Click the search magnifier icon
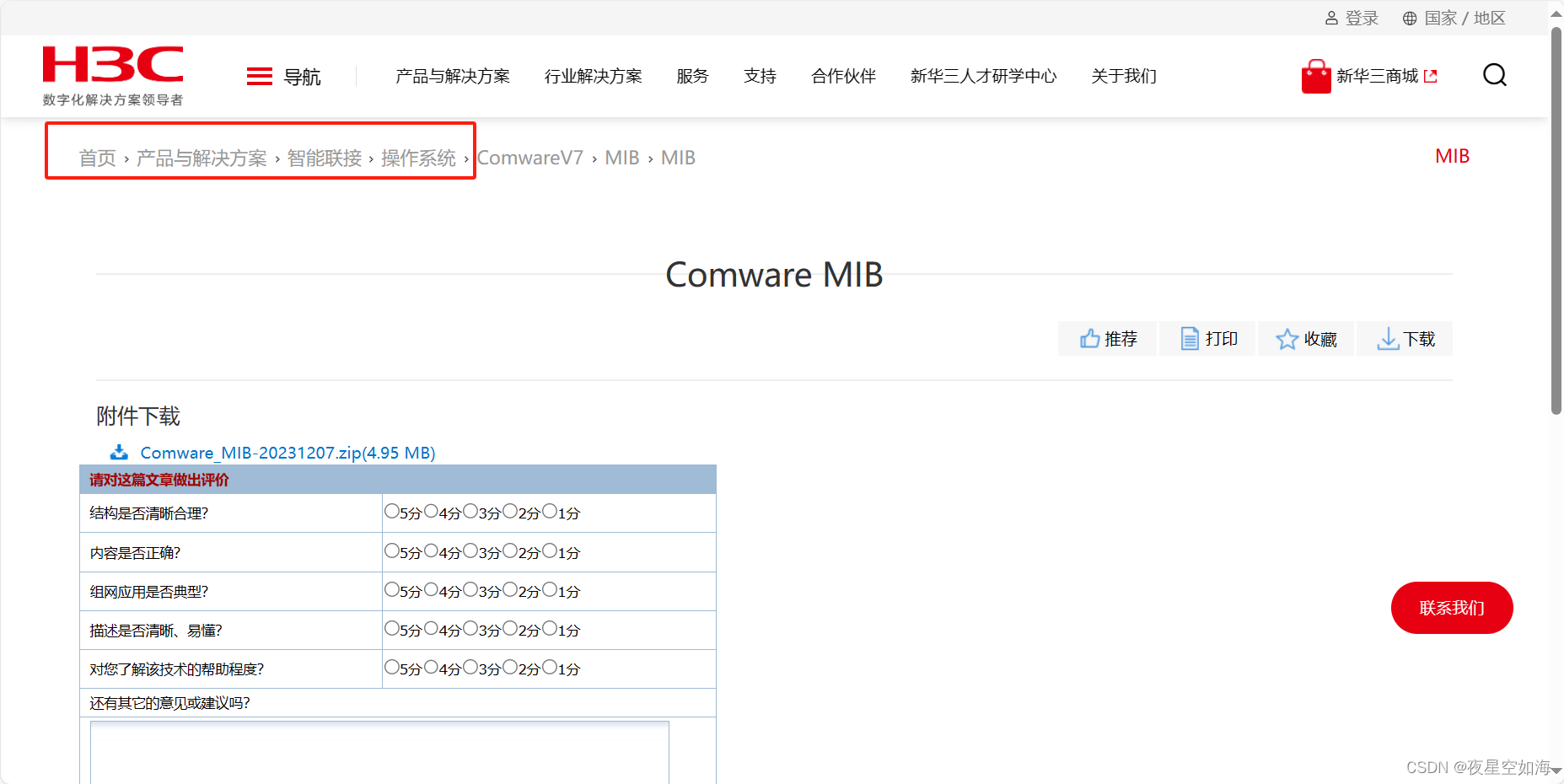 click(1494, 75)
